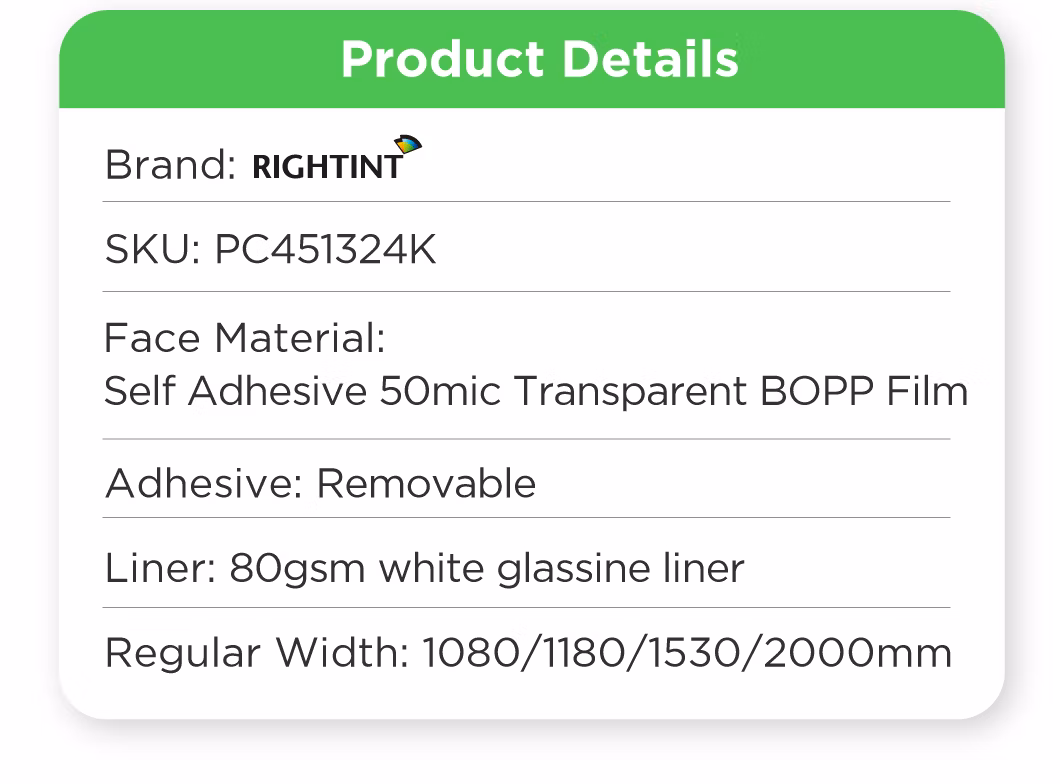Viewport: 1060px width, 784px height.
Task: Click the "Brand:" label
Action: 170,165
